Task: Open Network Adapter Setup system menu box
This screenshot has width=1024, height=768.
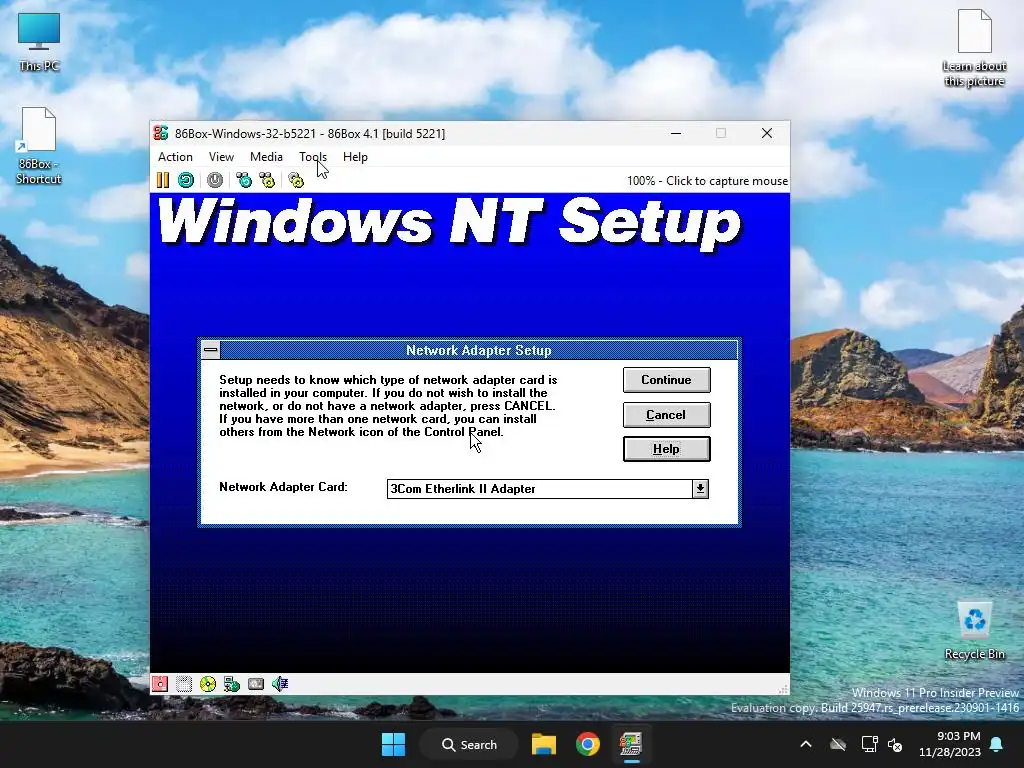Action: 210,350
